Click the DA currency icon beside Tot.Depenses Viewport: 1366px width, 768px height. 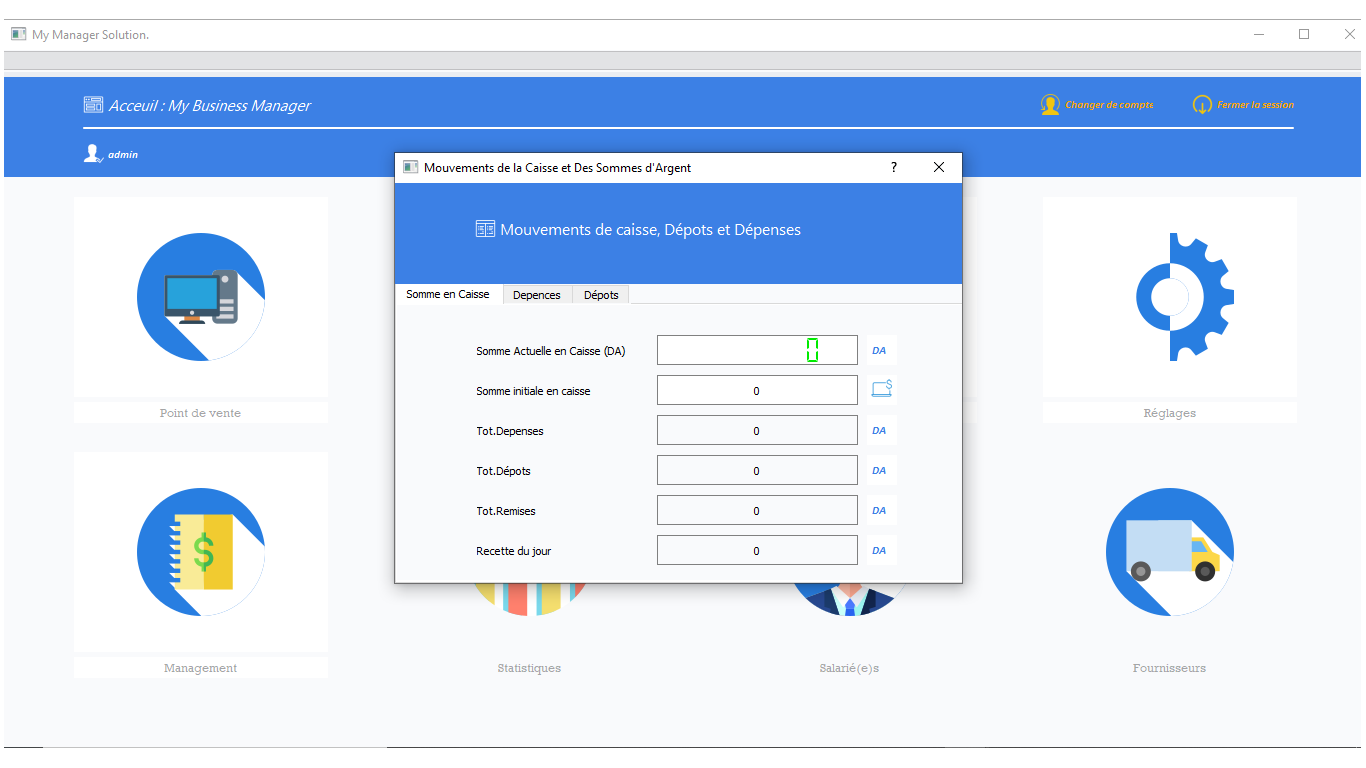879,430
